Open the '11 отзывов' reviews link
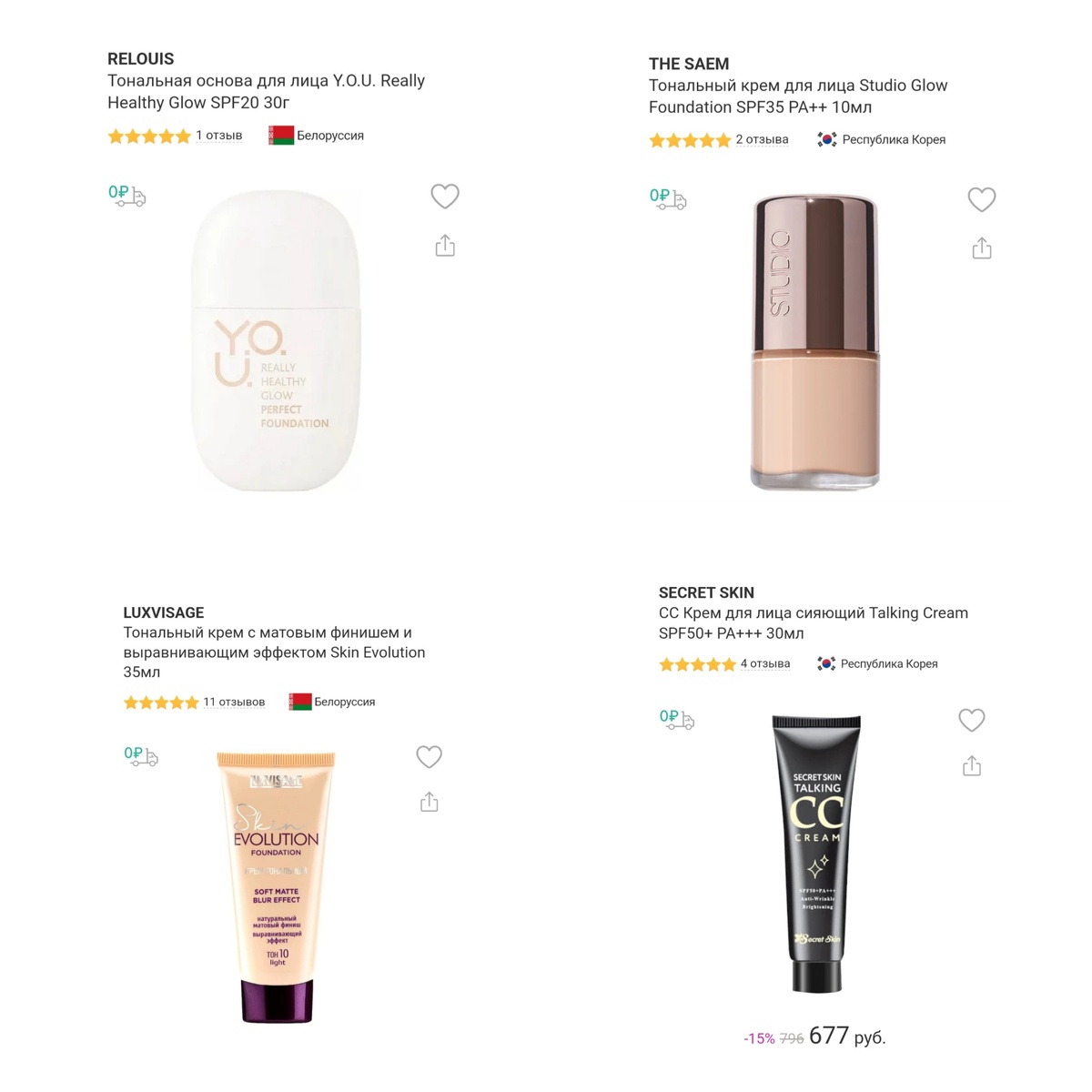 (x=234, y=702)
